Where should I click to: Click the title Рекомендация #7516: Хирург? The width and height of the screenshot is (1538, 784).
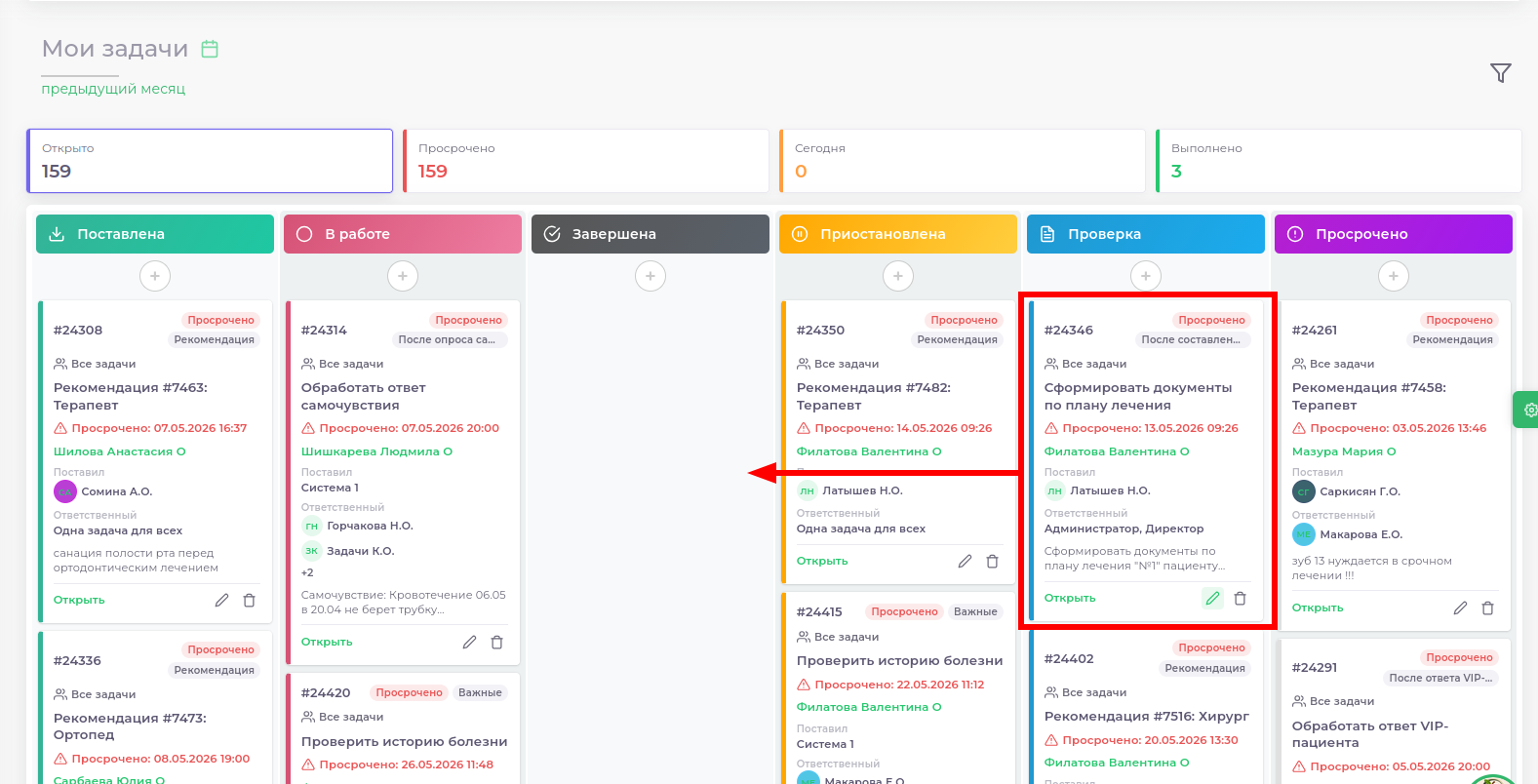1147,717
